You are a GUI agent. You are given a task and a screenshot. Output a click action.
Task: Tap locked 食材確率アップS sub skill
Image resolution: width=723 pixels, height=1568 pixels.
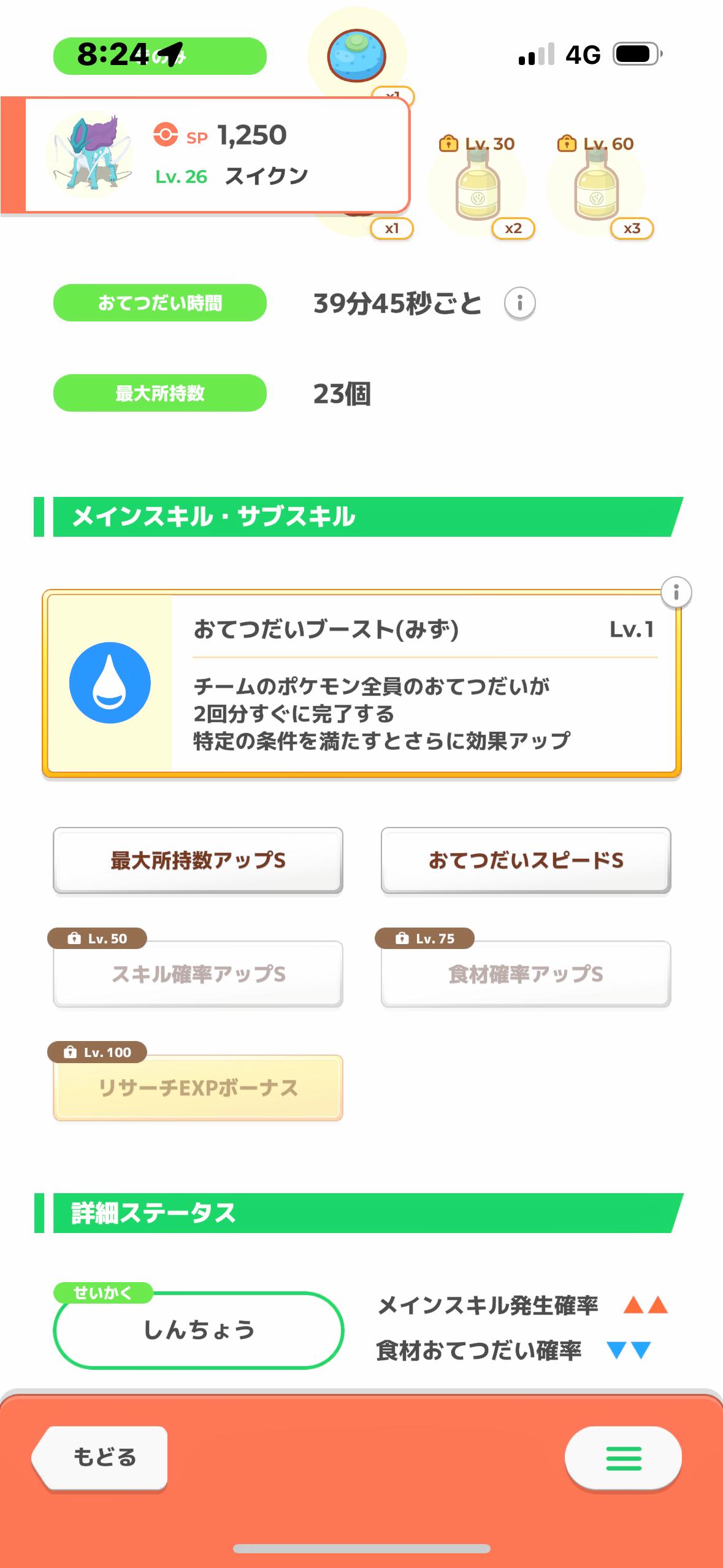[526, 974]
